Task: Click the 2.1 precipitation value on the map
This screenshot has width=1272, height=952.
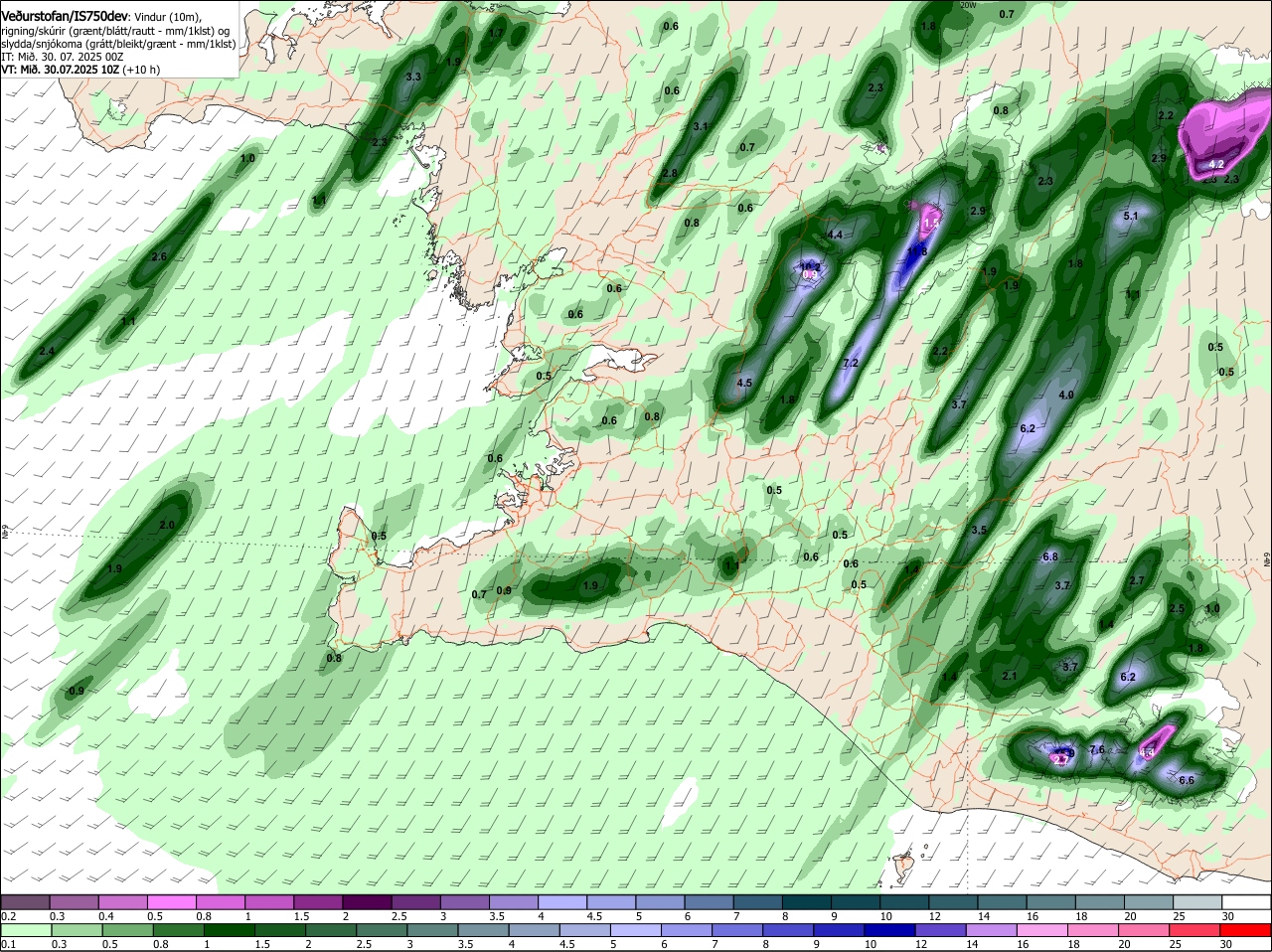Action: coord(1010,676)
